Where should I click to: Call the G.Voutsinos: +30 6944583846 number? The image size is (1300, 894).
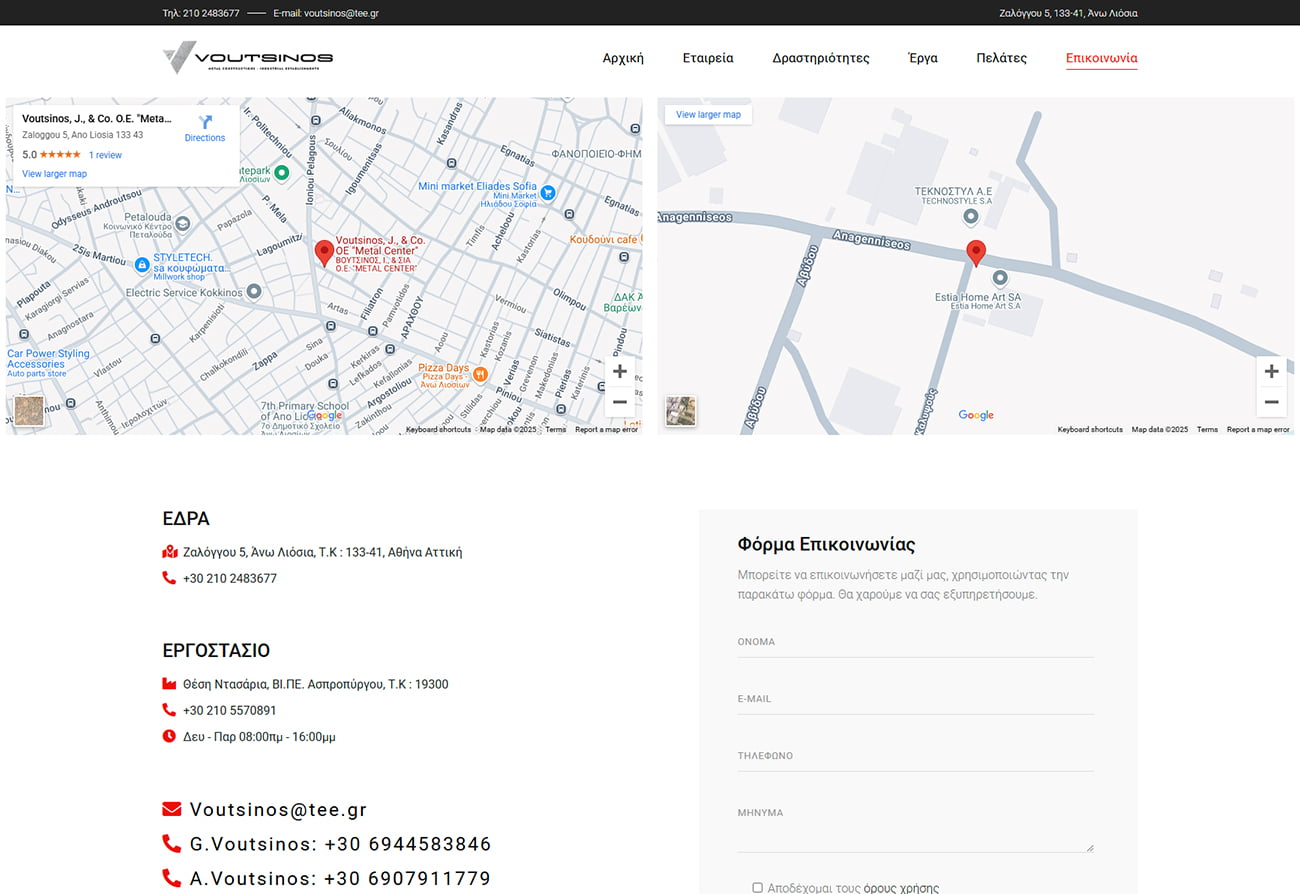[x=340, y=844]
